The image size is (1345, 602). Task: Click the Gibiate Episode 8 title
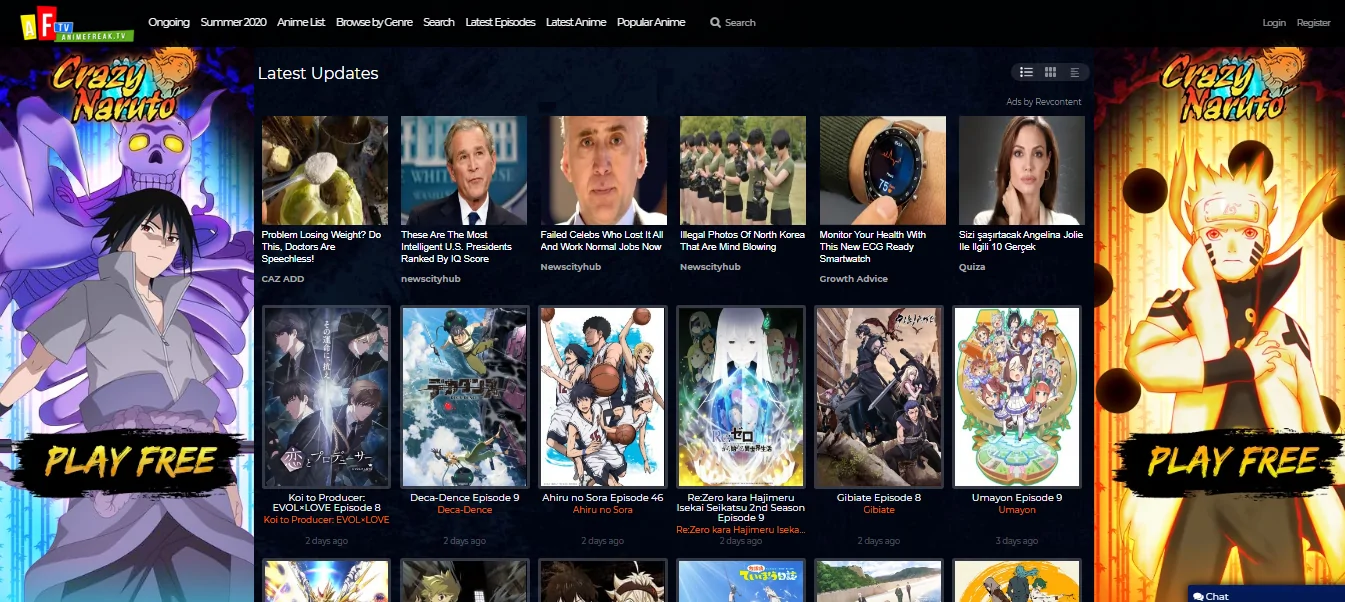pos(879,498)
